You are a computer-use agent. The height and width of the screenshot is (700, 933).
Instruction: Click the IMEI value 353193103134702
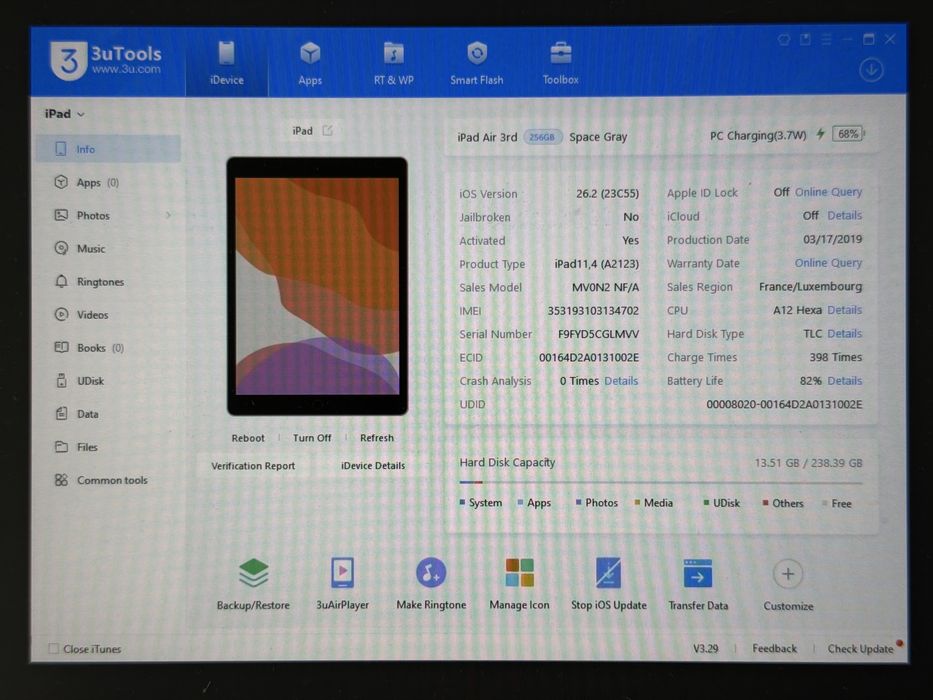point(593,311)
